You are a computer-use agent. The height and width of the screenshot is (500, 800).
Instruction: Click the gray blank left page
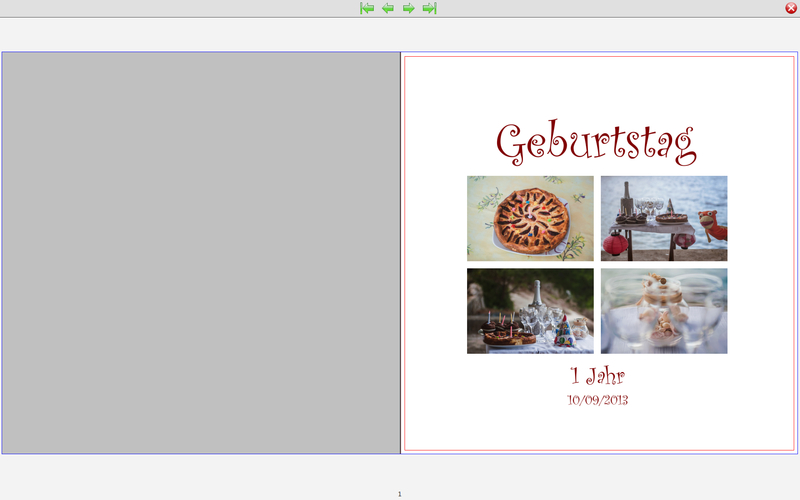pos(200,252)
